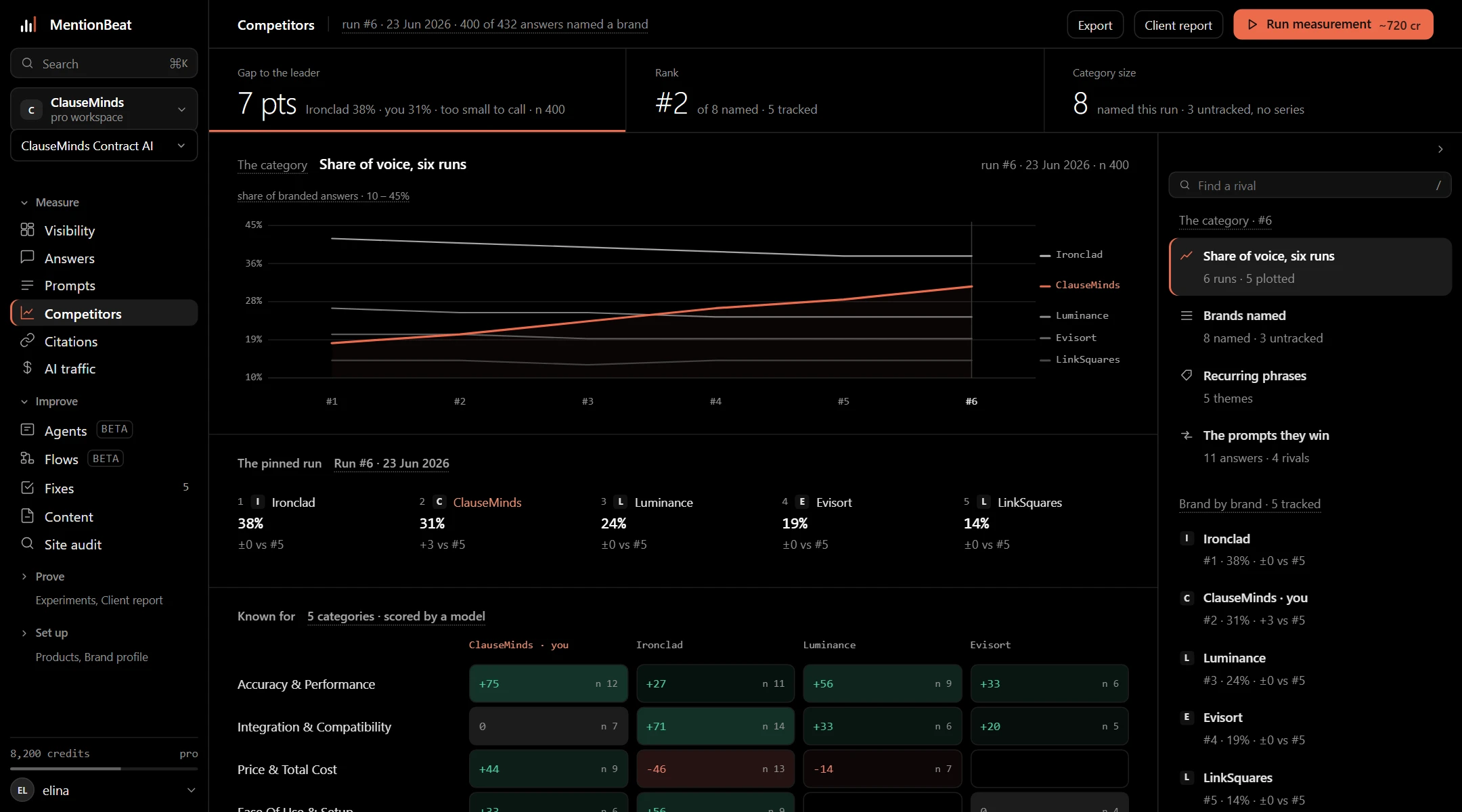Viewport: 1462px width, 812px height.
Task: Open the elina account menu chevron
Action: pyautogui.click(x=192, y=790)
